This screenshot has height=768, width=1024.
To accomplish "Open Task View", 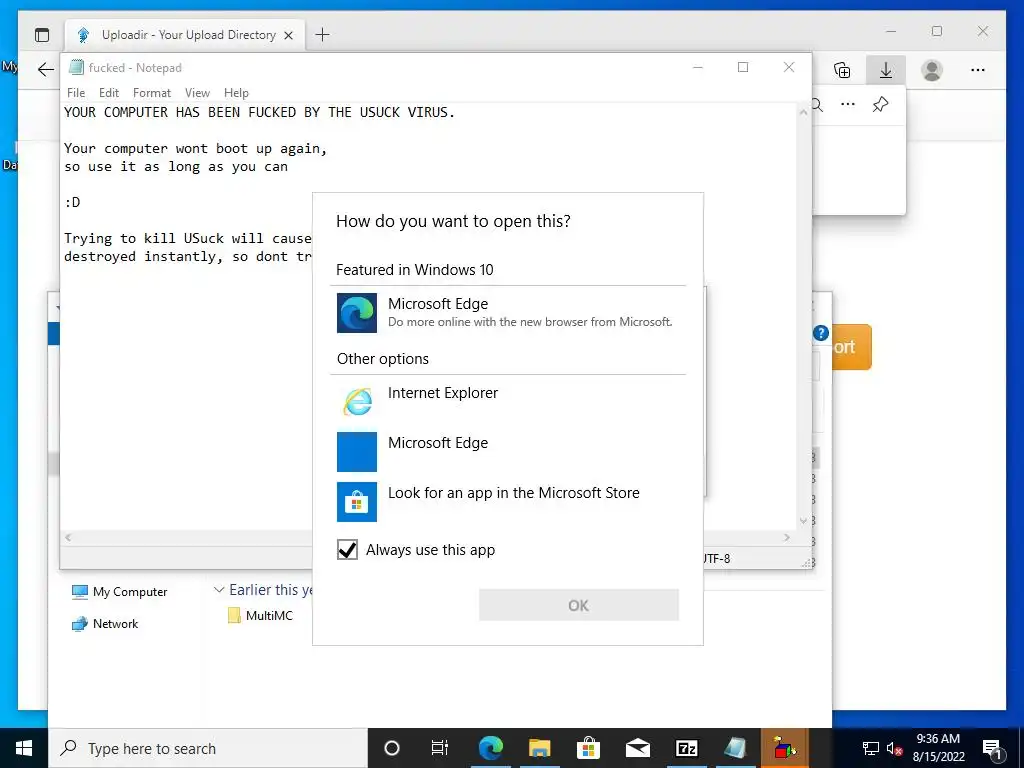I will (440, 748).
